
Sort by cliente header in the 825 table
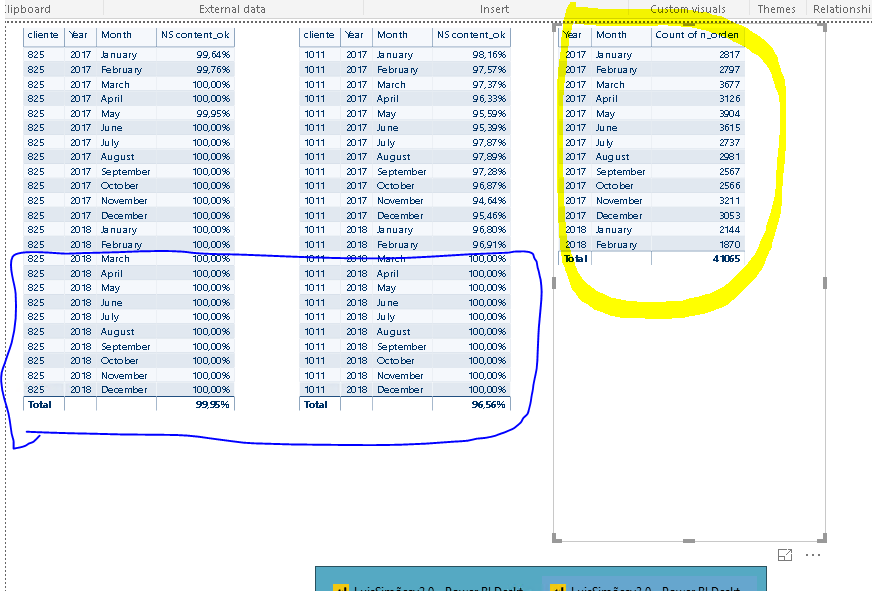[43, 34]
